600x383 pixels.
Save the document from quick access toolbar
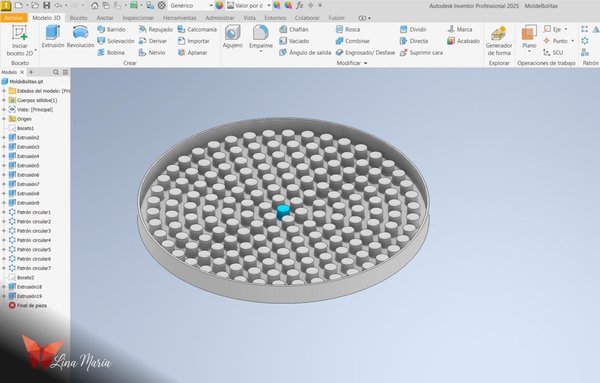[x=46, y=5]
